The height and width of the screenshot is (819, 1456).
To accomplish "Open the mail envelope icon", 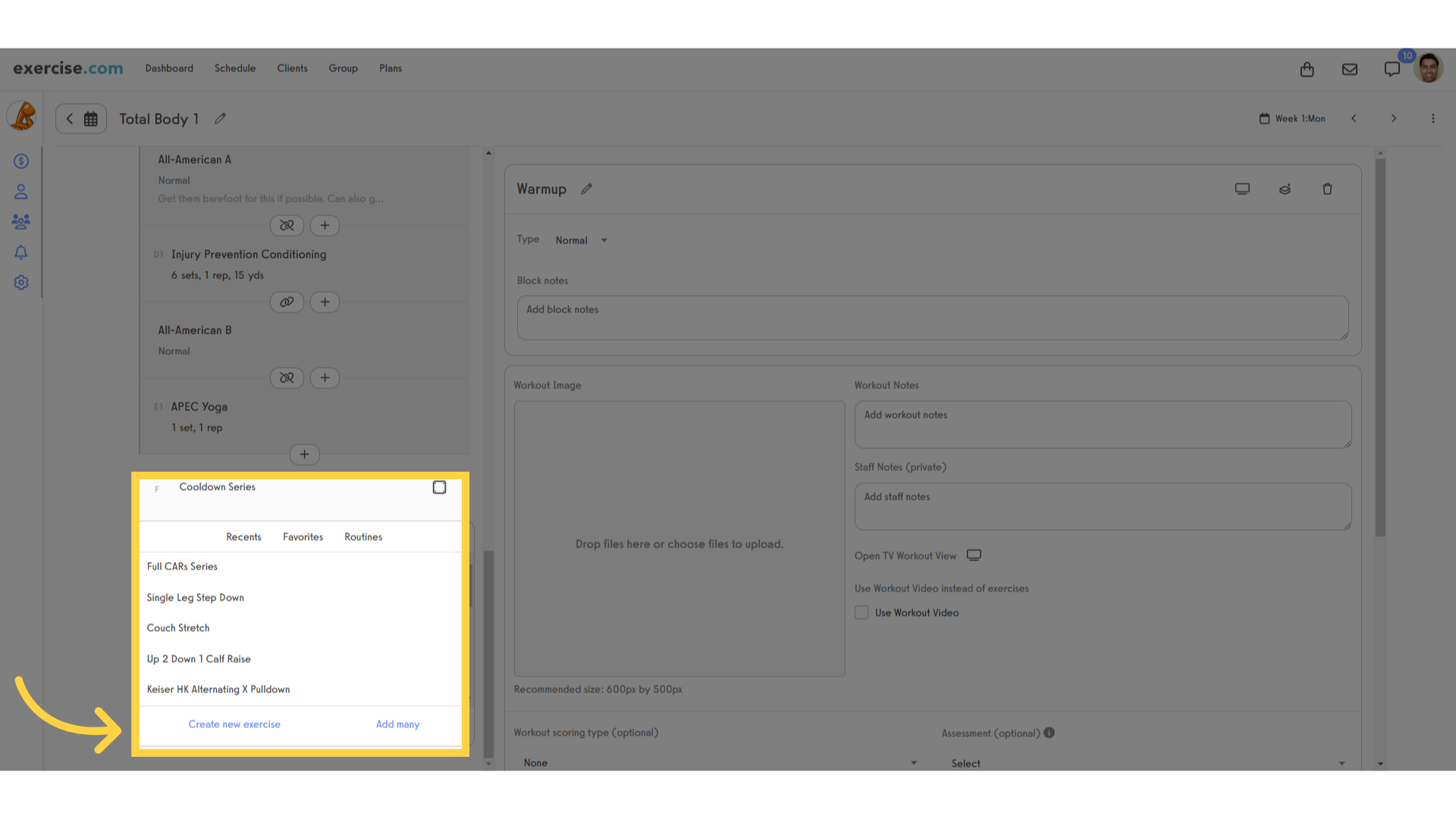I will point(1350,69).
